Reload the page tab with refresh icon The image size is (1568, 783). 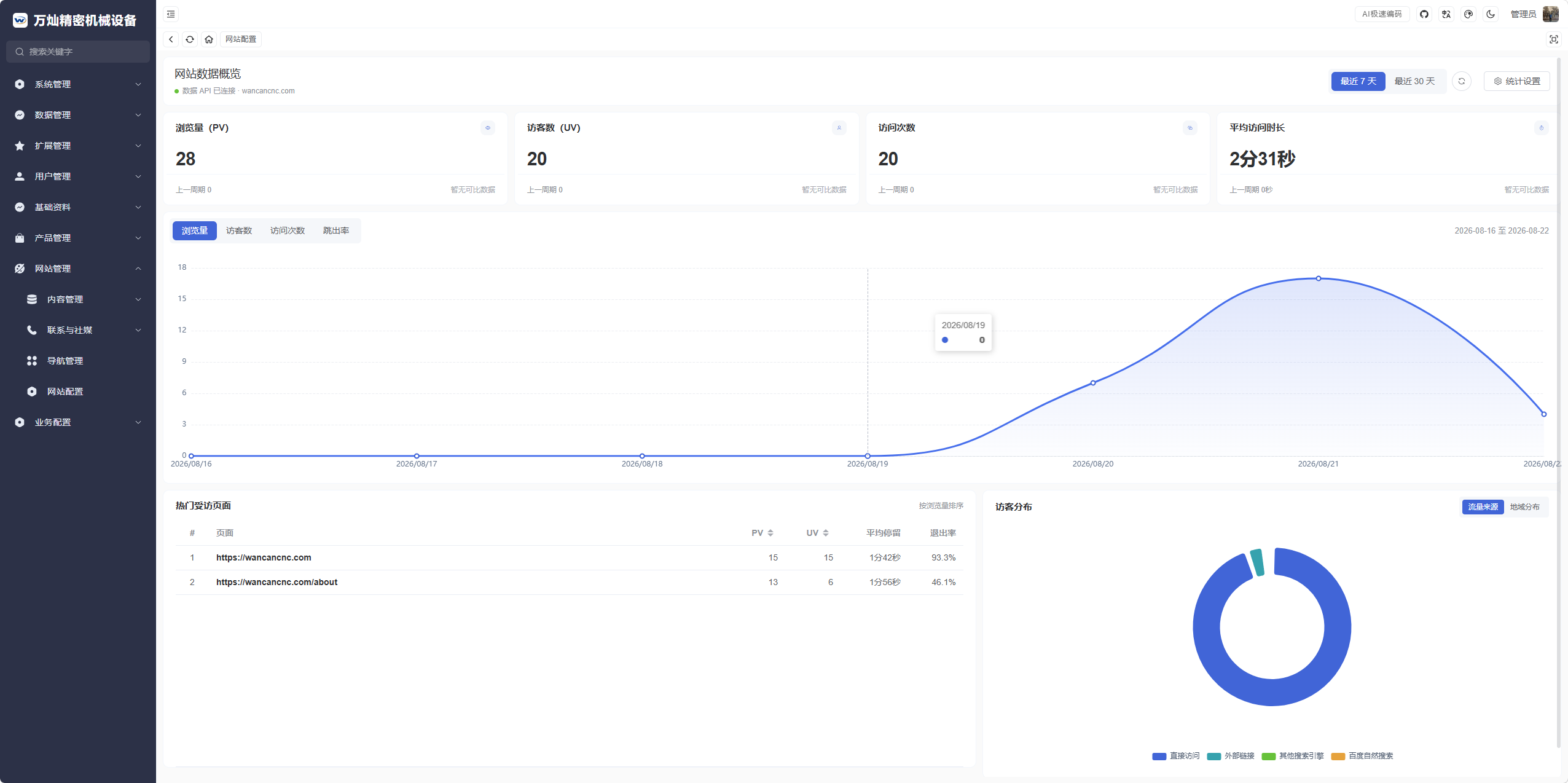[190, 39]
